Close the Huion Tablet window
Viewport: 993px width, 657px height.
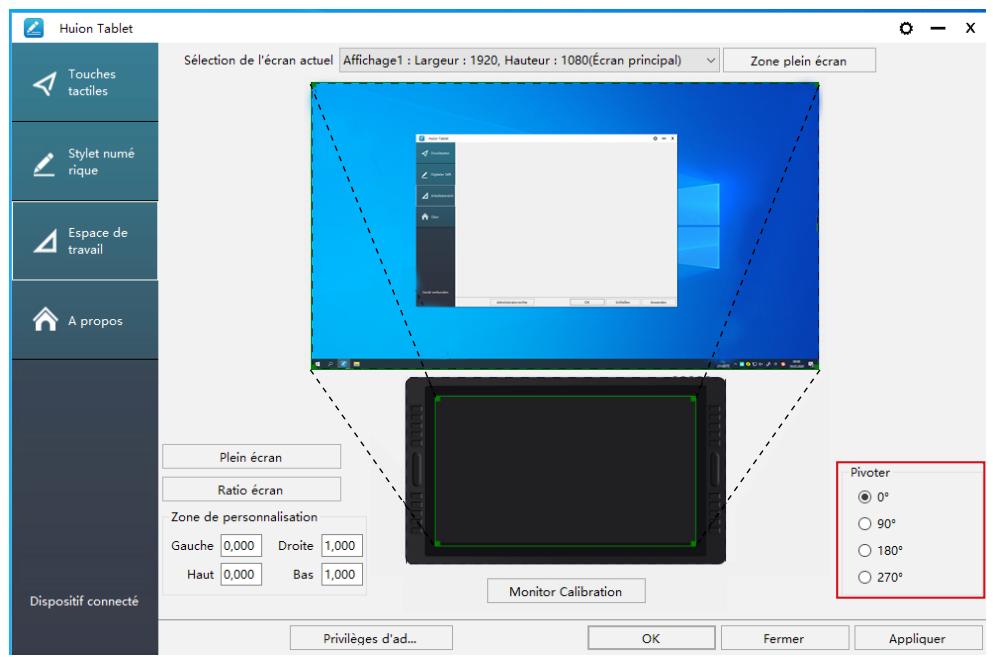(x=970, y=28)
